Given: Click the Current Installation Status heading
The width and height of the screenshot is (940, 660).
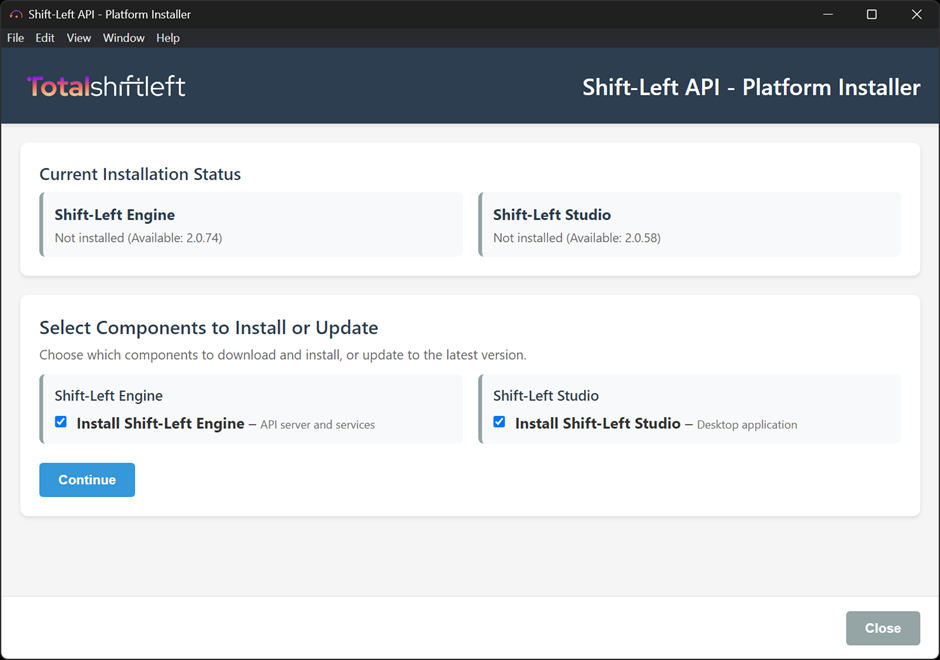Looking at the screenshot, I should click(x=140, y=174).
